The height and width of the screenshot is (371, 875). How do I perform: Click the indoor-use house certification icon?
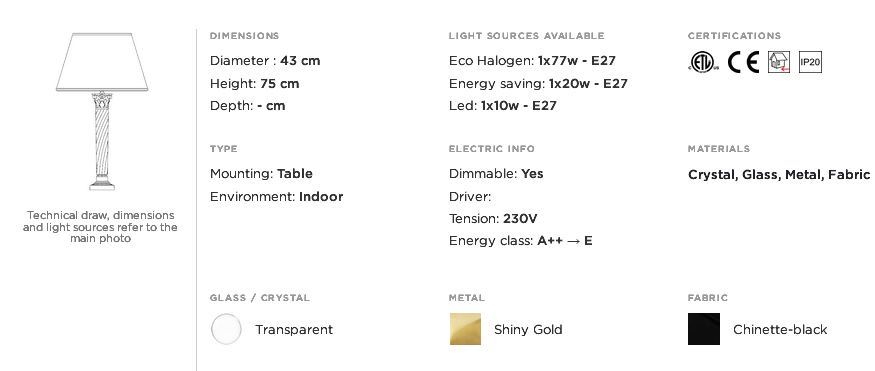click(x=778, y=61)
